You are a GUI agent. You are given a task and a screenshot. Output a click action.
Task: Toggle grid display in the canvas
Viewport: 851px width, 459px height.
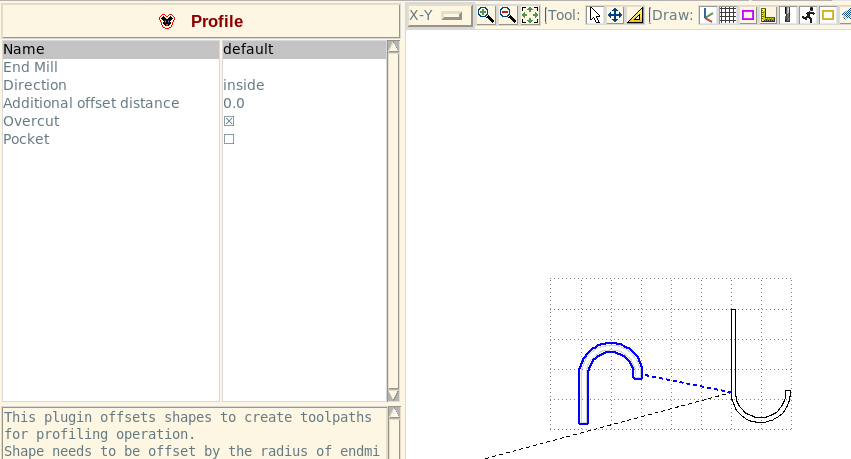pos(728,15)
